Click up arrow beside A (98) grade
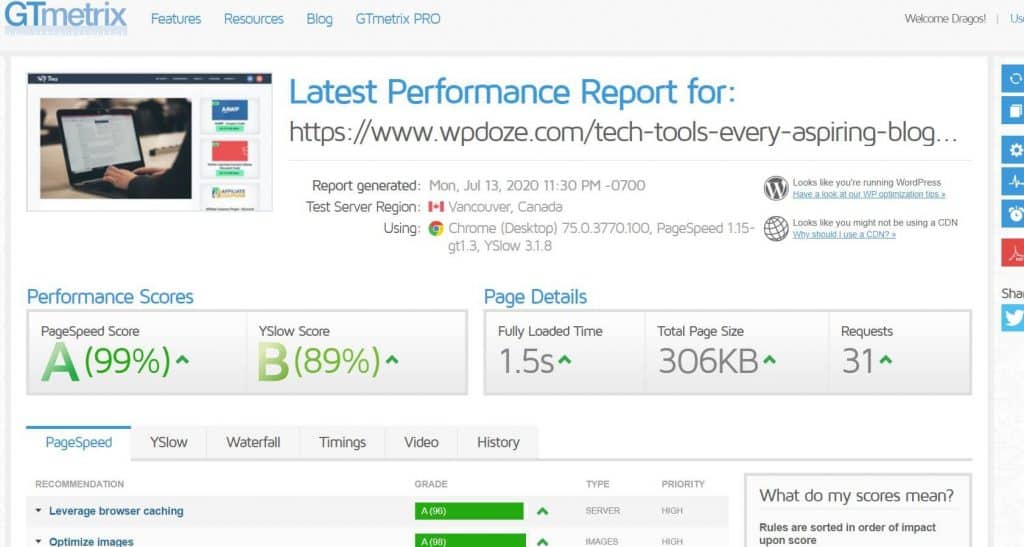This screenshot has width=1024, height=547. 542,542
